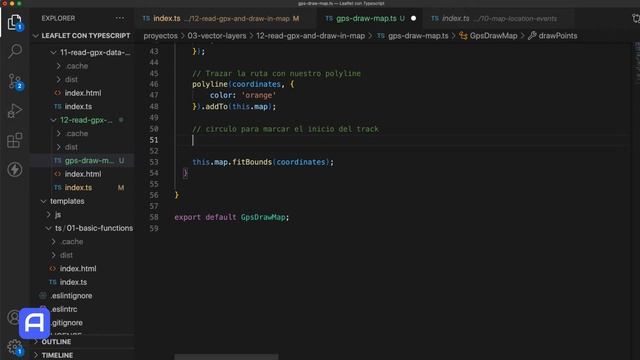Open modified index.ts marked M
The height and width of the screenshot is (360, 640).
(78, 187)
